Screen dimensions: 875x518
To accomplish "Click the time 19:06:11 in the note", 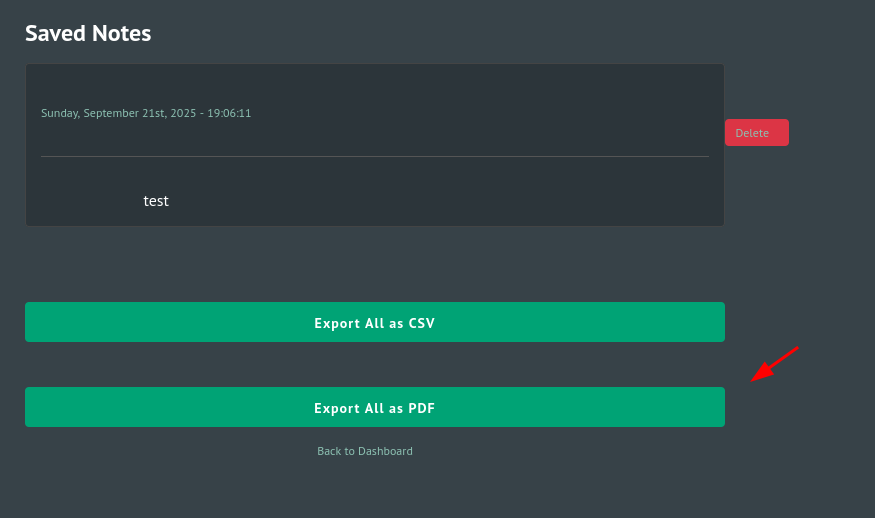I will (x=229, y=113).
